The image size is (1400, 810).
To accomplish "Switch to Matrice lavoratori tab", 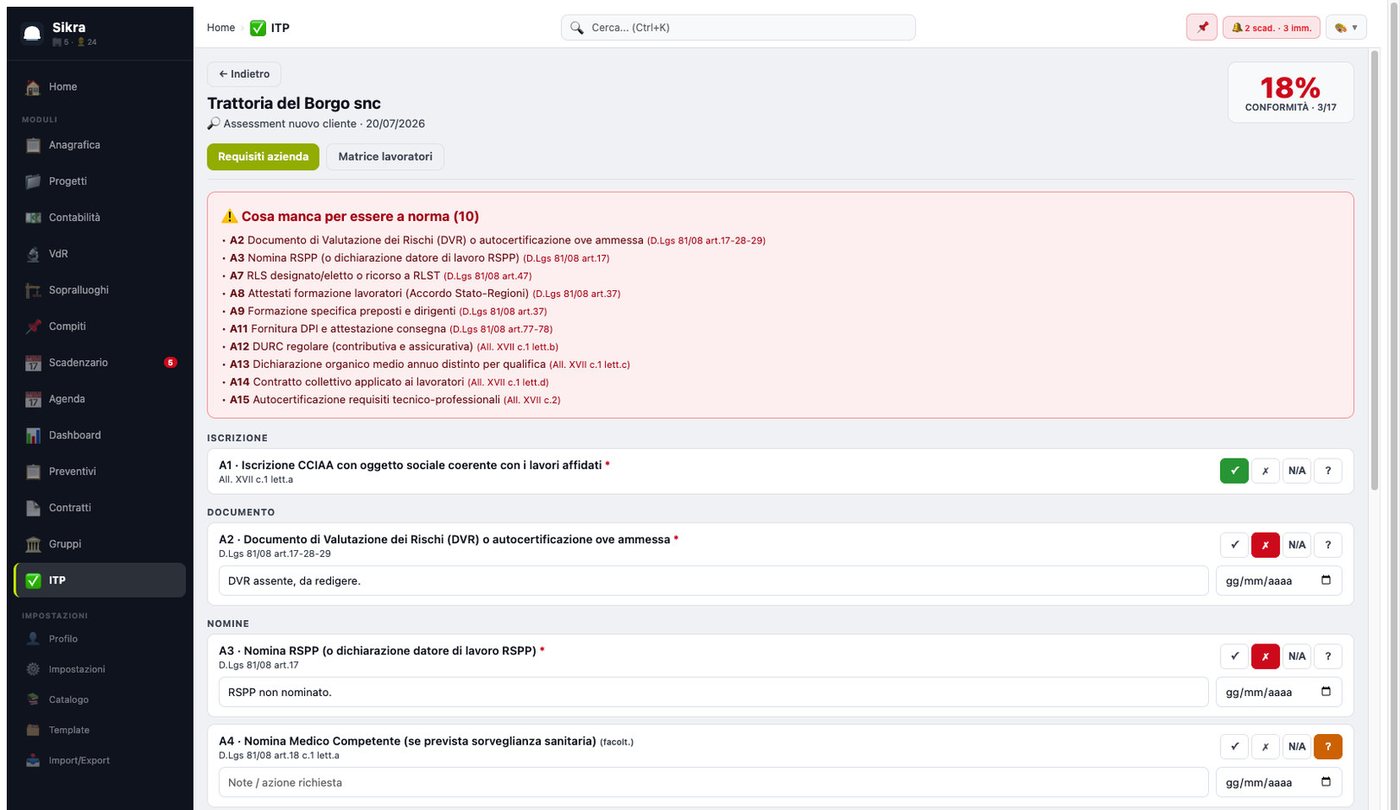I will tap(385, 157).
